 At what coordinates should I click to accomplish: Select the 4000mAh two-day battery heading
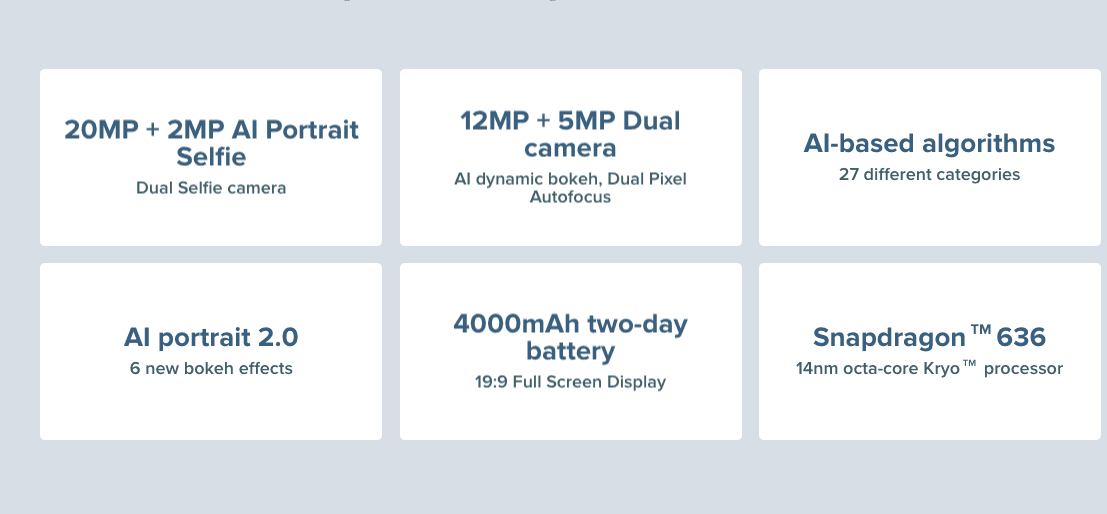pos(570,337)
